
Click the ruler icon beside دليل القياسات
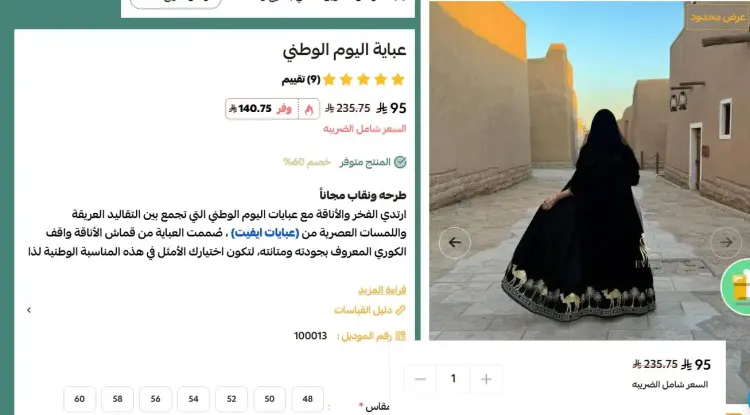tap(400, 310)
